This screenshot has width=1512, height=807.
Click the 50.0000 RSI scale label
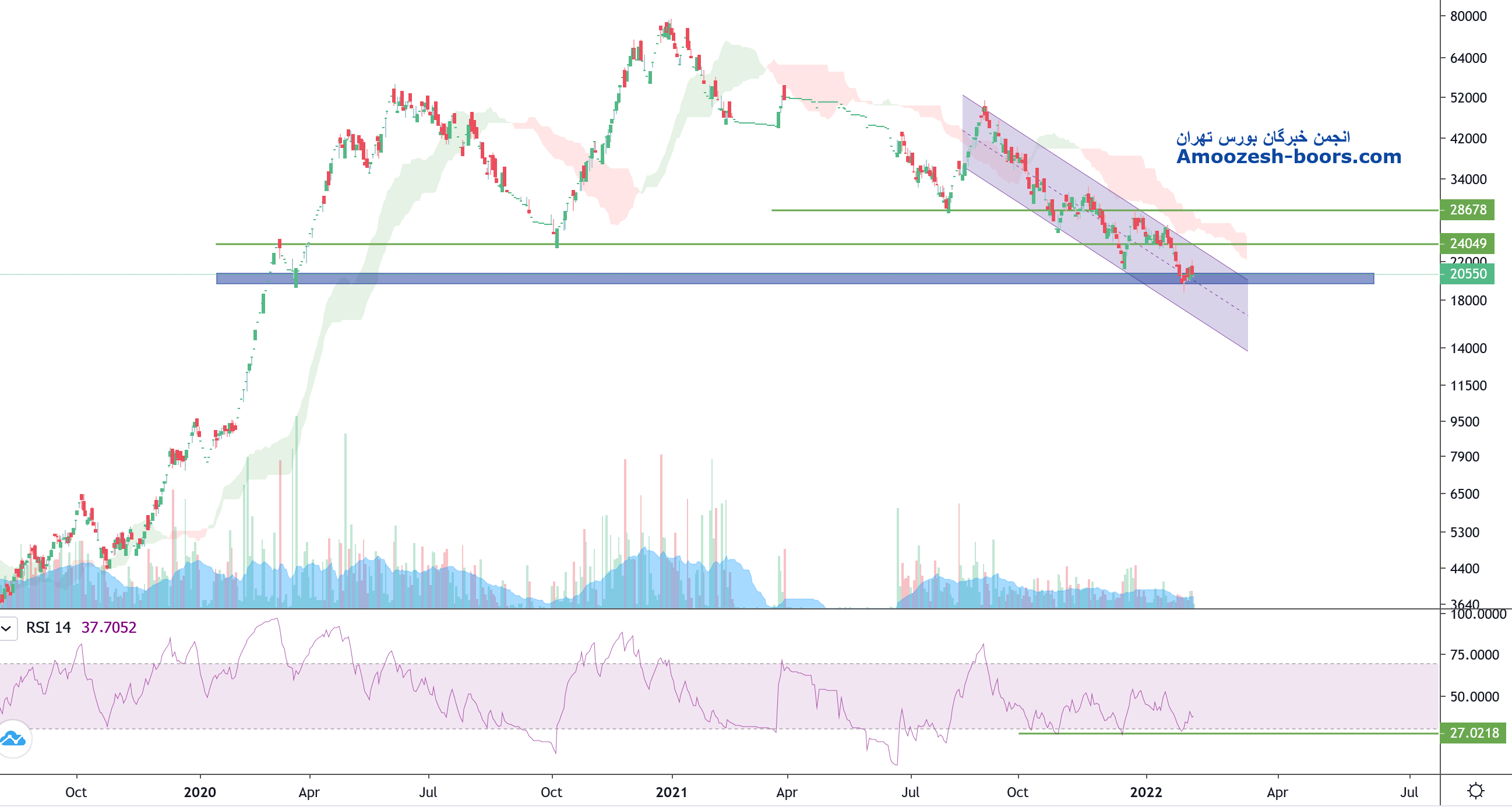pos(1474,697)
